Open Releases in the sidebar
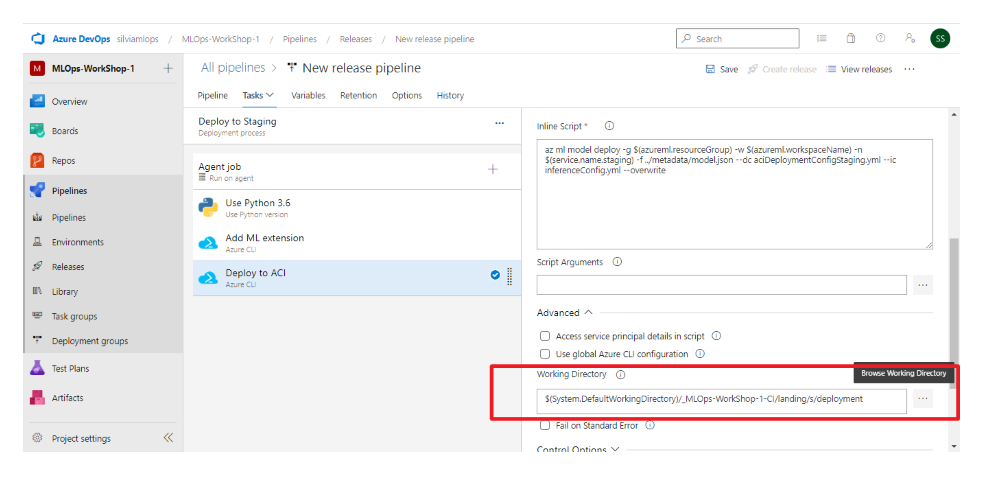The width and height of the screenshot is (993, 483). tap(68, 267)
